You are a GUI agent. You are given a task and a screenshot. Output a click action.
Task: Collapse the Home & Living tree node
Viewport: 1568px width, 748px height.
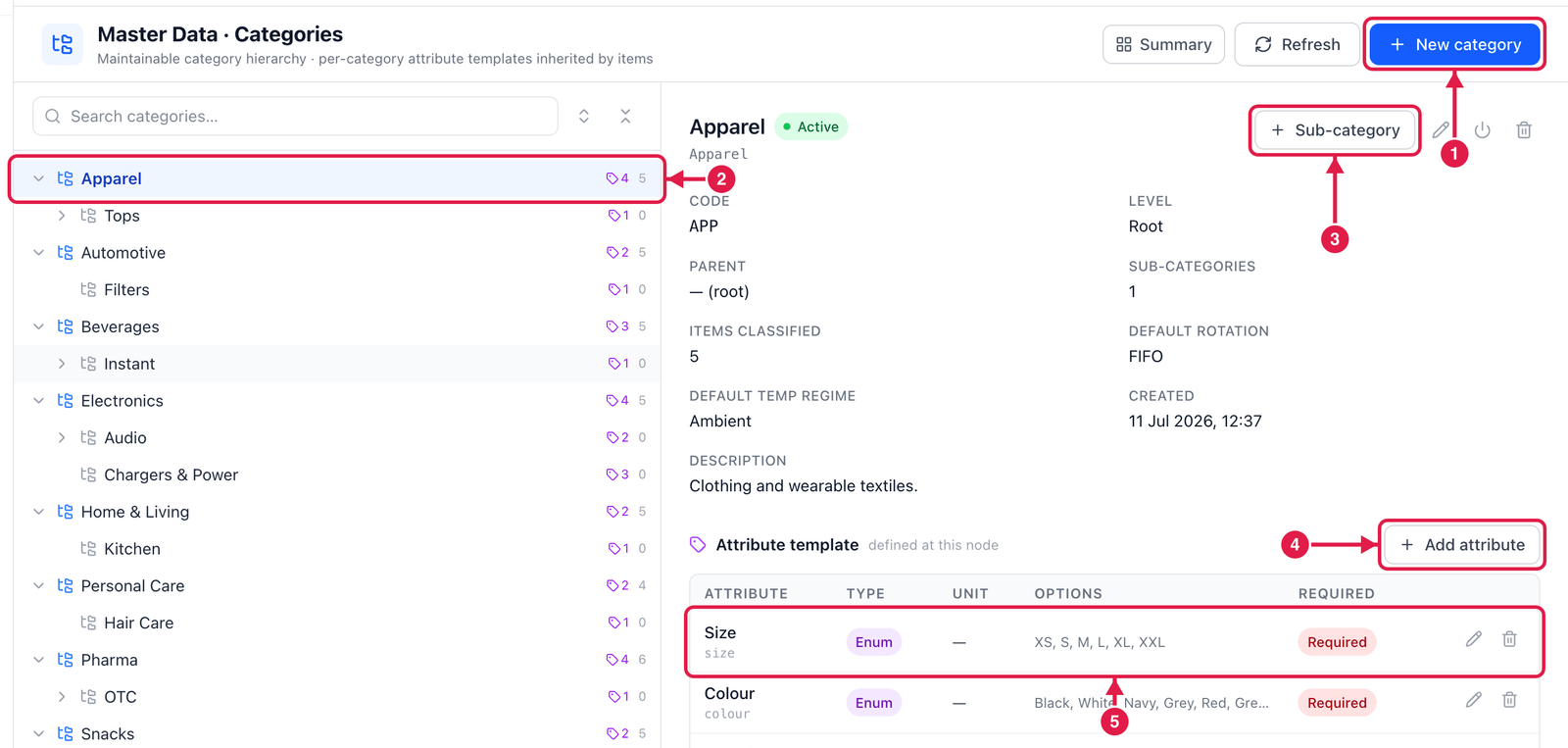click(x=38, y=512)
